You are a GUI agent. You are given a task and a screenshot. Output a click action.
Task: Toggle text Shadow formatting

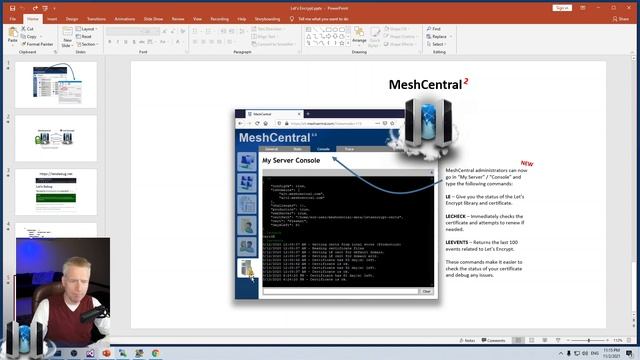click(134, 42)
